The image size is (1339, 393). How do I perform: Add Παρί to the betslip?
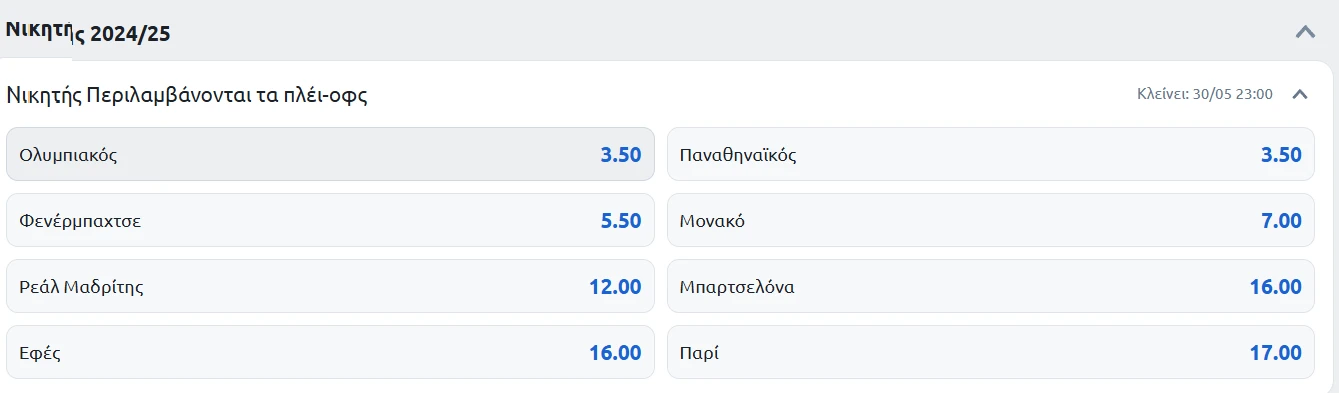pos(990,352)
